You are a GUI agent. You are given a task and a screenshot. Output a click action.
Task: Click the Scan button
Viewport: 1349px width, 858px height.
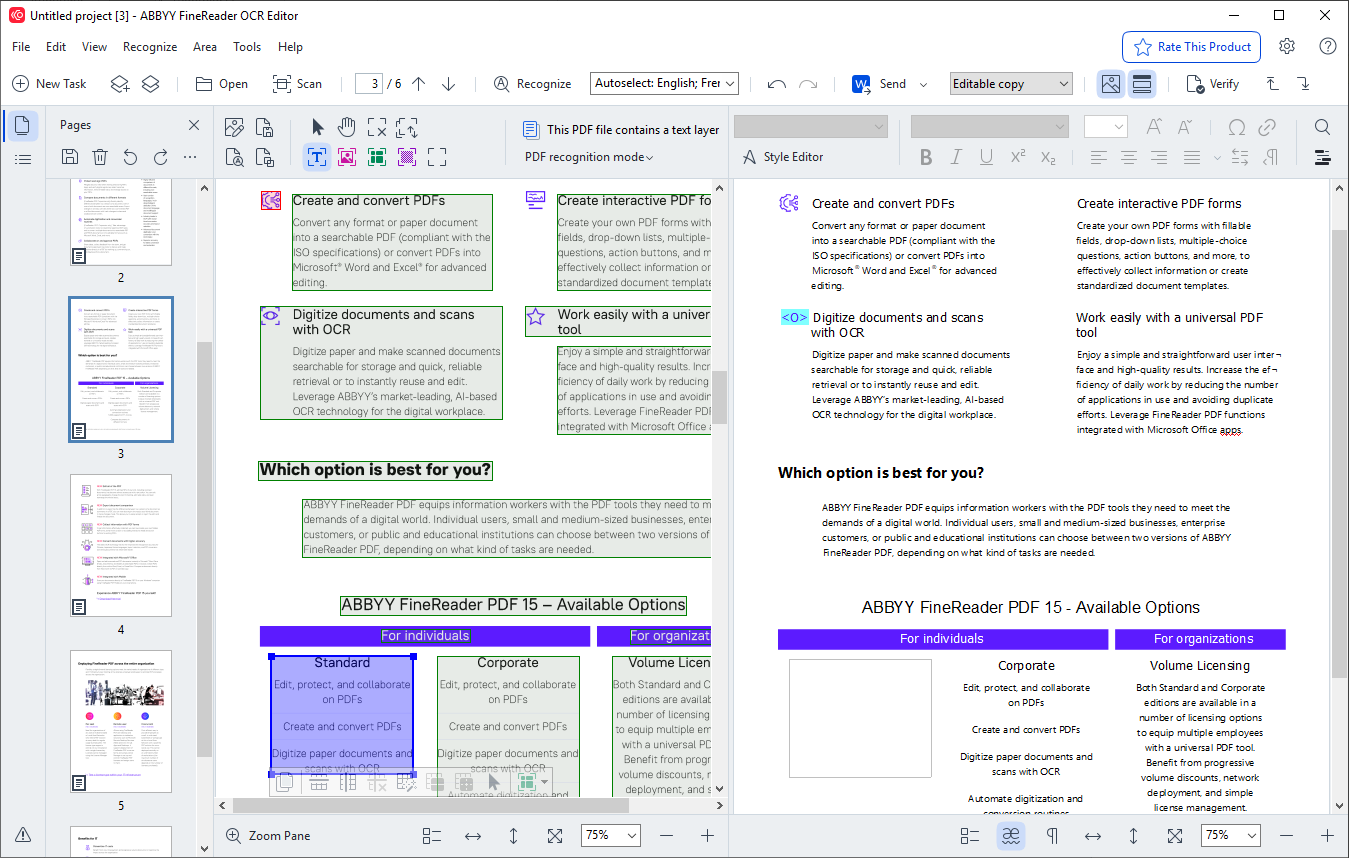[x=298, y=84]
